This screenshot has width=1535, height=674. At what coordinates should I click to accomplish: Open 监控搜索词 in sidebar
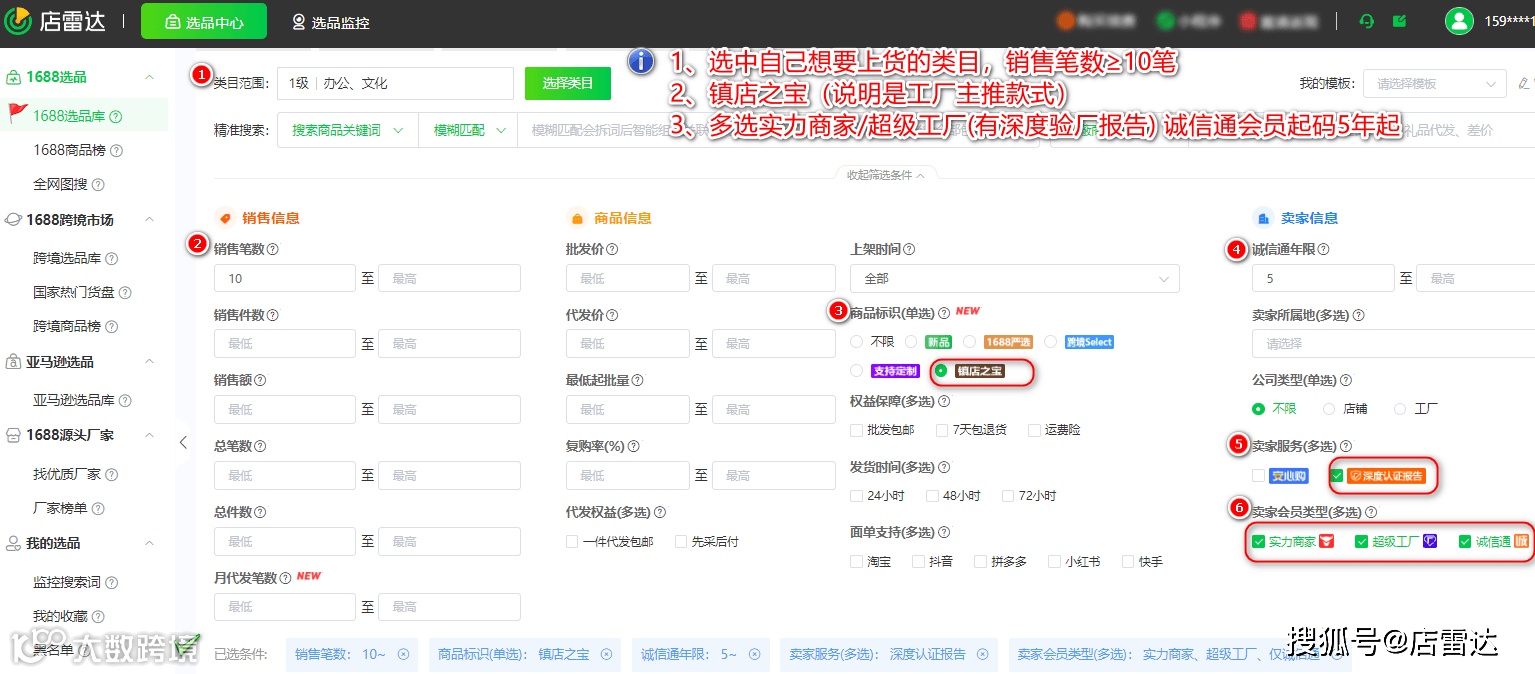click(67, 582)
